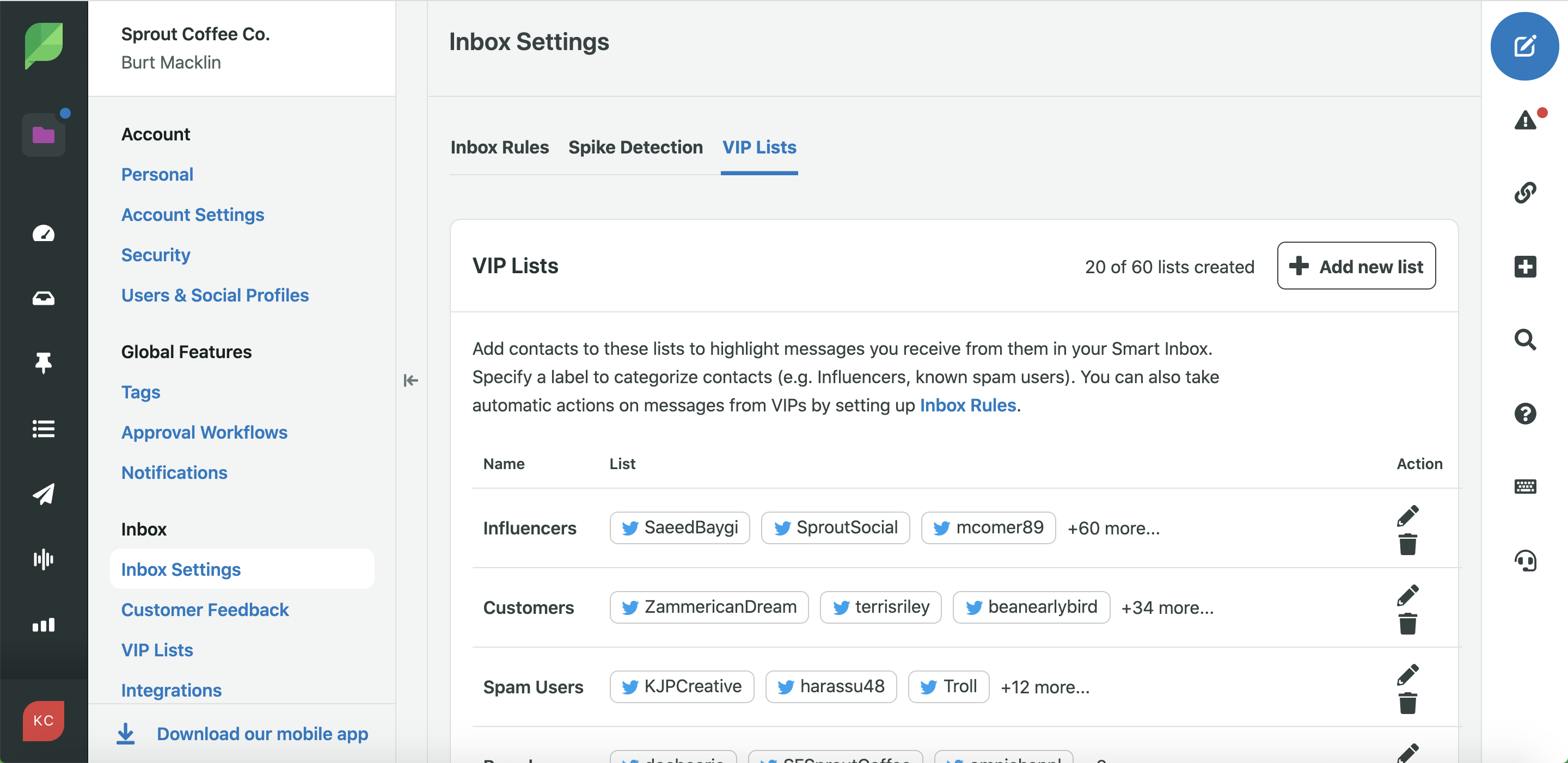Open VIP Lists in sidebar menu
This screenshot has width=1568, height=763.
click(157, 650)
